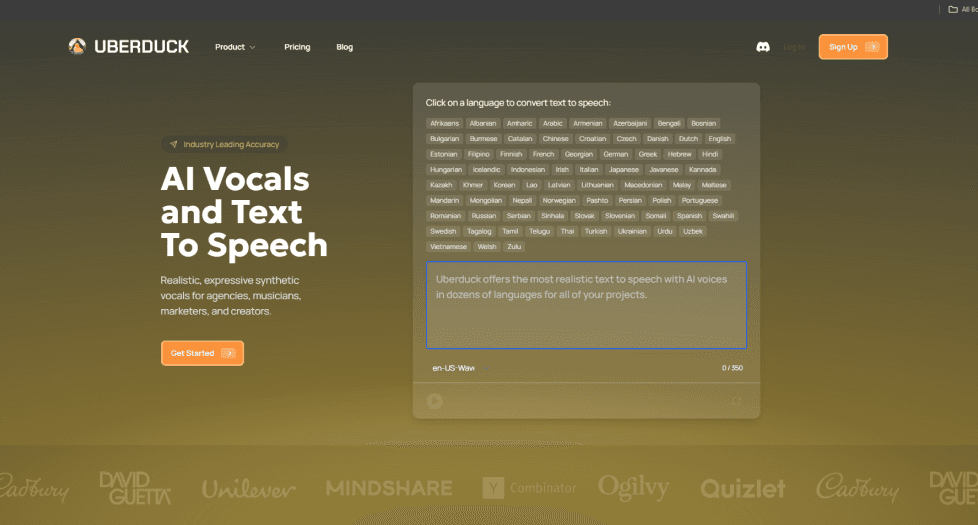This screenshot has width=978, height=525.
Task: Choose the Korean language tag
Action: pos(505,185)
